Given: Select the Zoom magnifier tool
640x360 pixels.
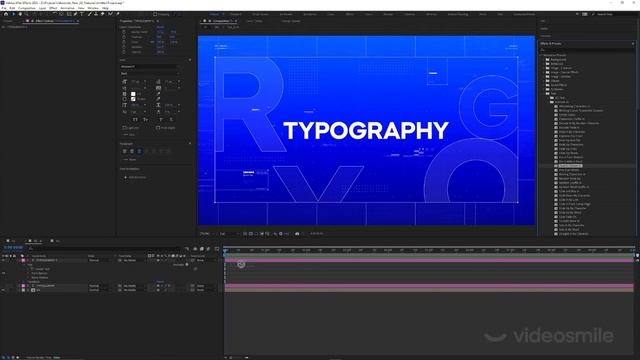Looking at the screenshot, I should pyautogui.click(x=27, y=14).
